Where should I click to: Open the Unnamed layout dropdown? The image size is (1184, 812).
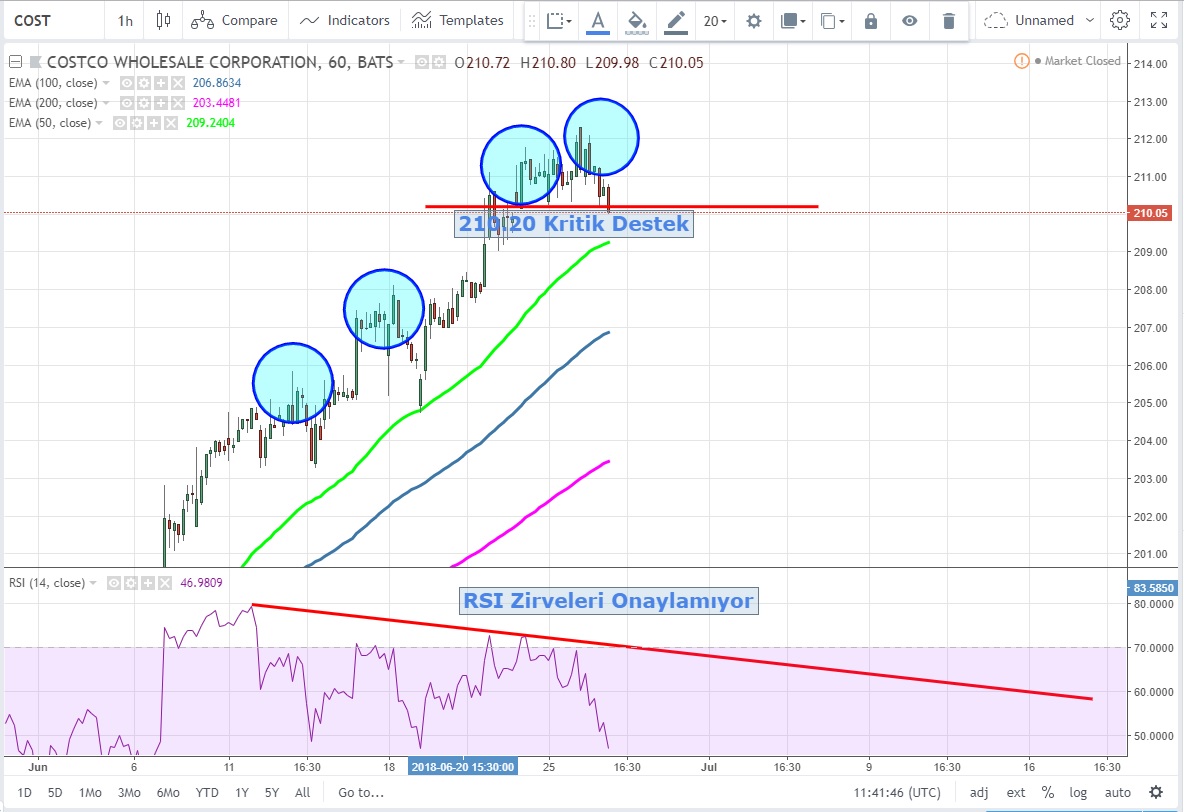1029,20
